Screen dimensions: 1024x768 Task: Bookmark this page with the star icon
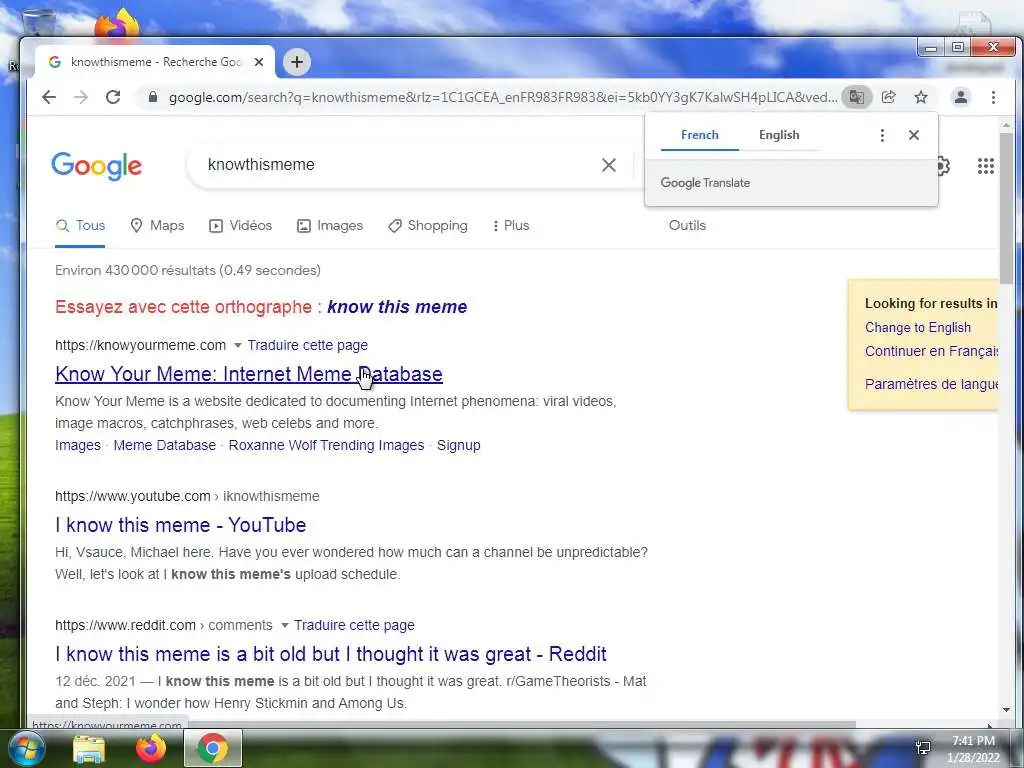pos(921,97)
